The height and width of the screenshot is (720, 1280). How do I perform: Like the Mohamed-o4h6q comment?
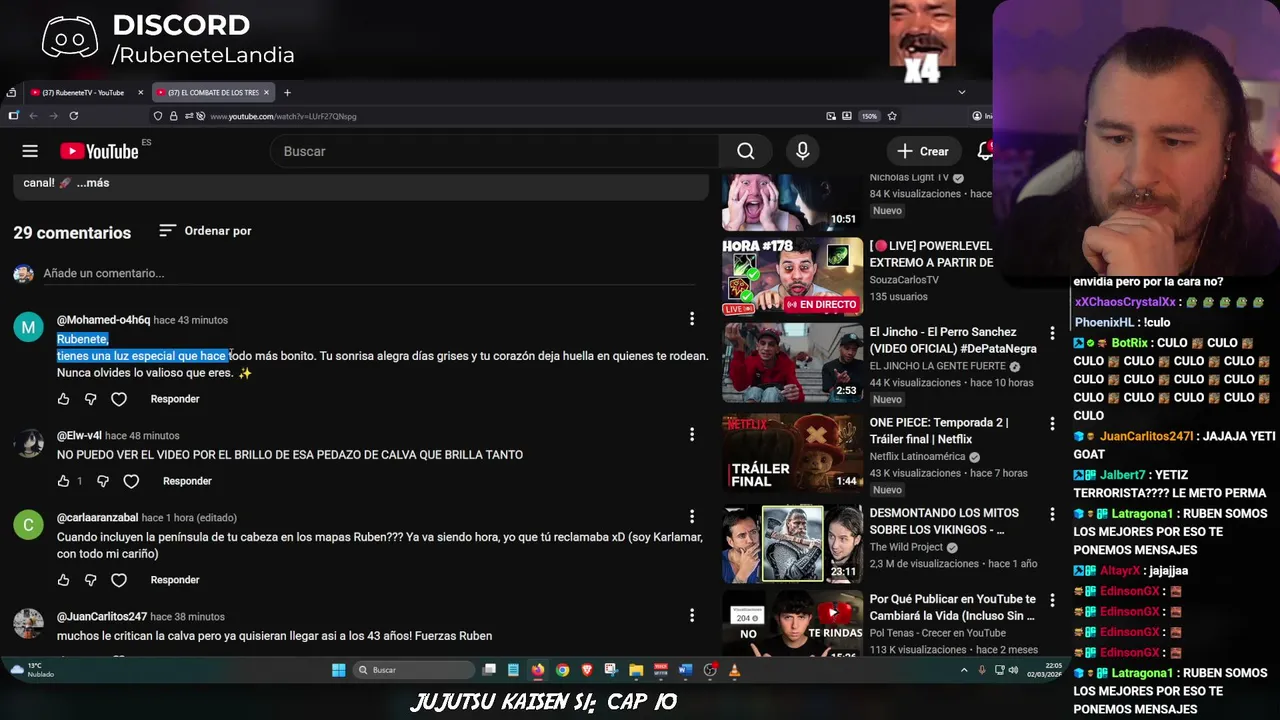click(x=64, y=399)
